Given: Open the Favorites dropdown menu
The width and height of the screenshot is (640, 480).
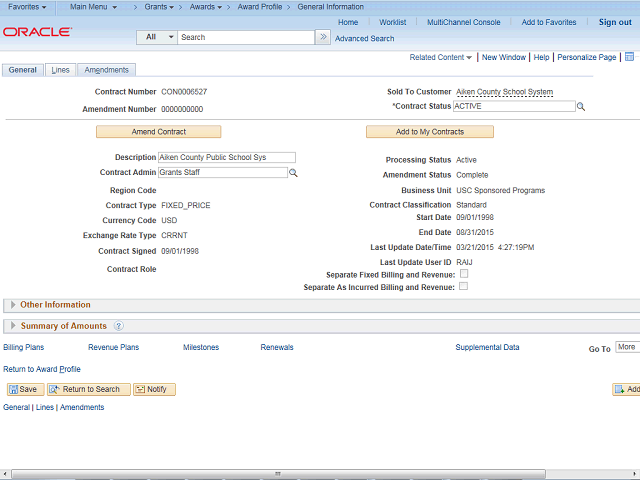Looking at the screenshot, I should pos(27,7).
